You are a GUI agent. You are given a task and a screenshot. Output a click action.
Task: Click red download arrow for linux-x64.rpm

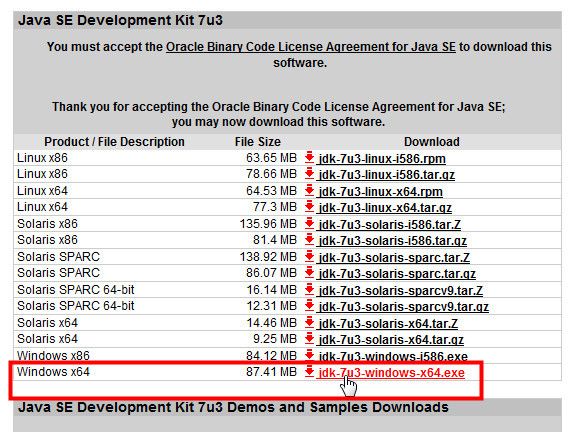pos(309,191)
